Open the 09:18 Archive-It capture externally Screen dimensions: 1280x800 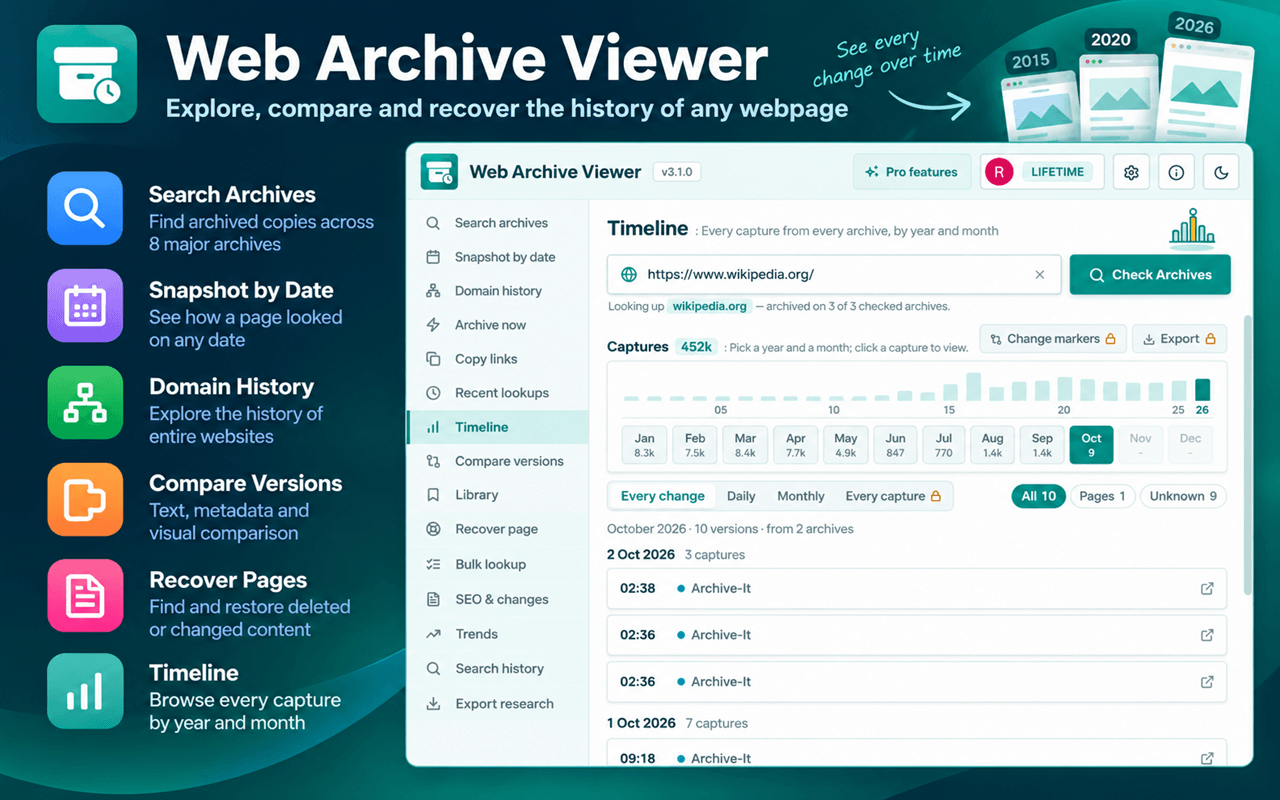1207,758
